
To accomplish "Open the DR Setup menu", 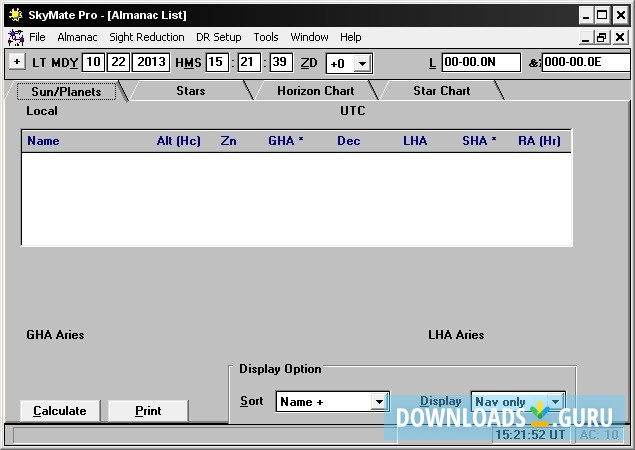I will click(219, 37).
